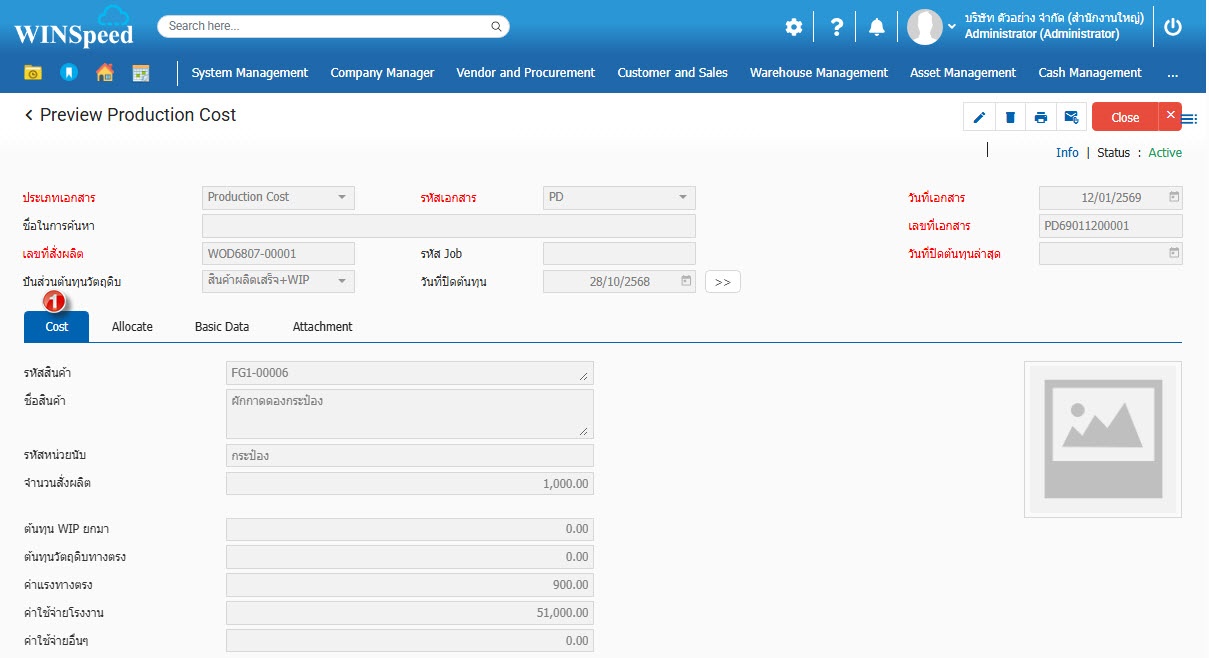Open the Basic Data tab
This screenshot has width=1209, height=658.
click(222, 327)
